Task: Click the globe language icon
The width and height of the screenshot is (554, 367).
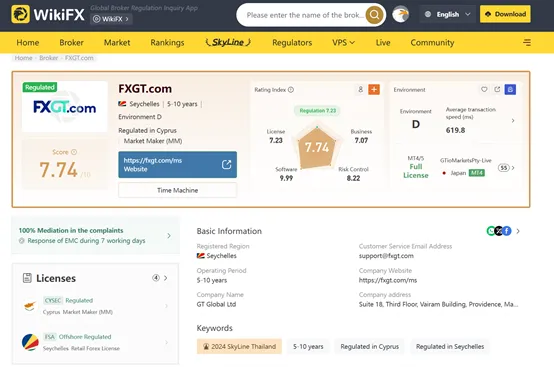Action: pos(428,14)
